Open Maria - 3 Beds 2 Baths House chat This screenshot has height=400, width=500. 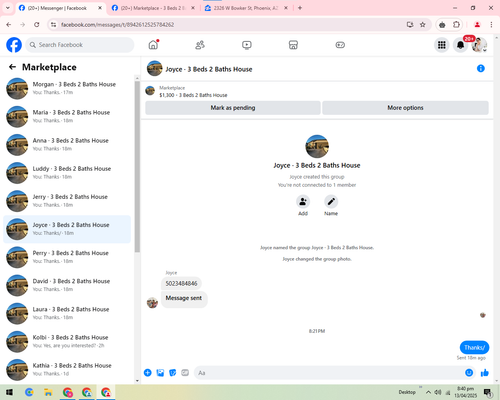pyautogui.click(x=67, y=117)
